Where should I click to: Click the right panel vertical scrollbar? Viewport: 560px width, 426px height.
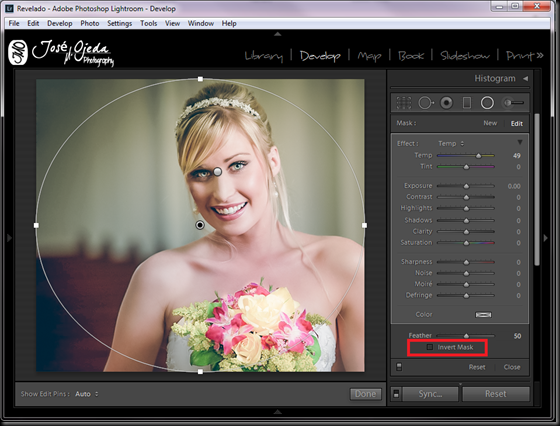(x=537, y=189)
